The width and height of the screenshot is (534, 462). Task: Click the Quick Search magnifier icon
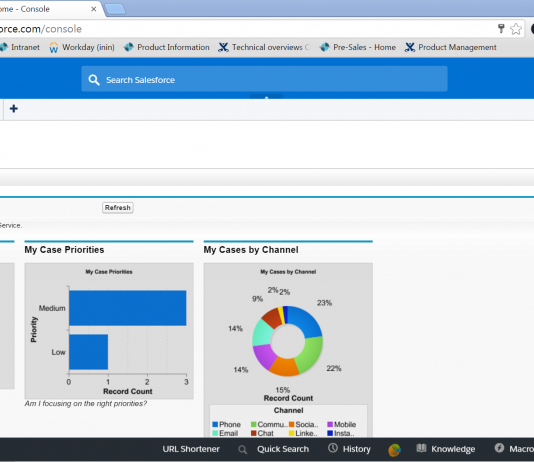coord(242,450)
